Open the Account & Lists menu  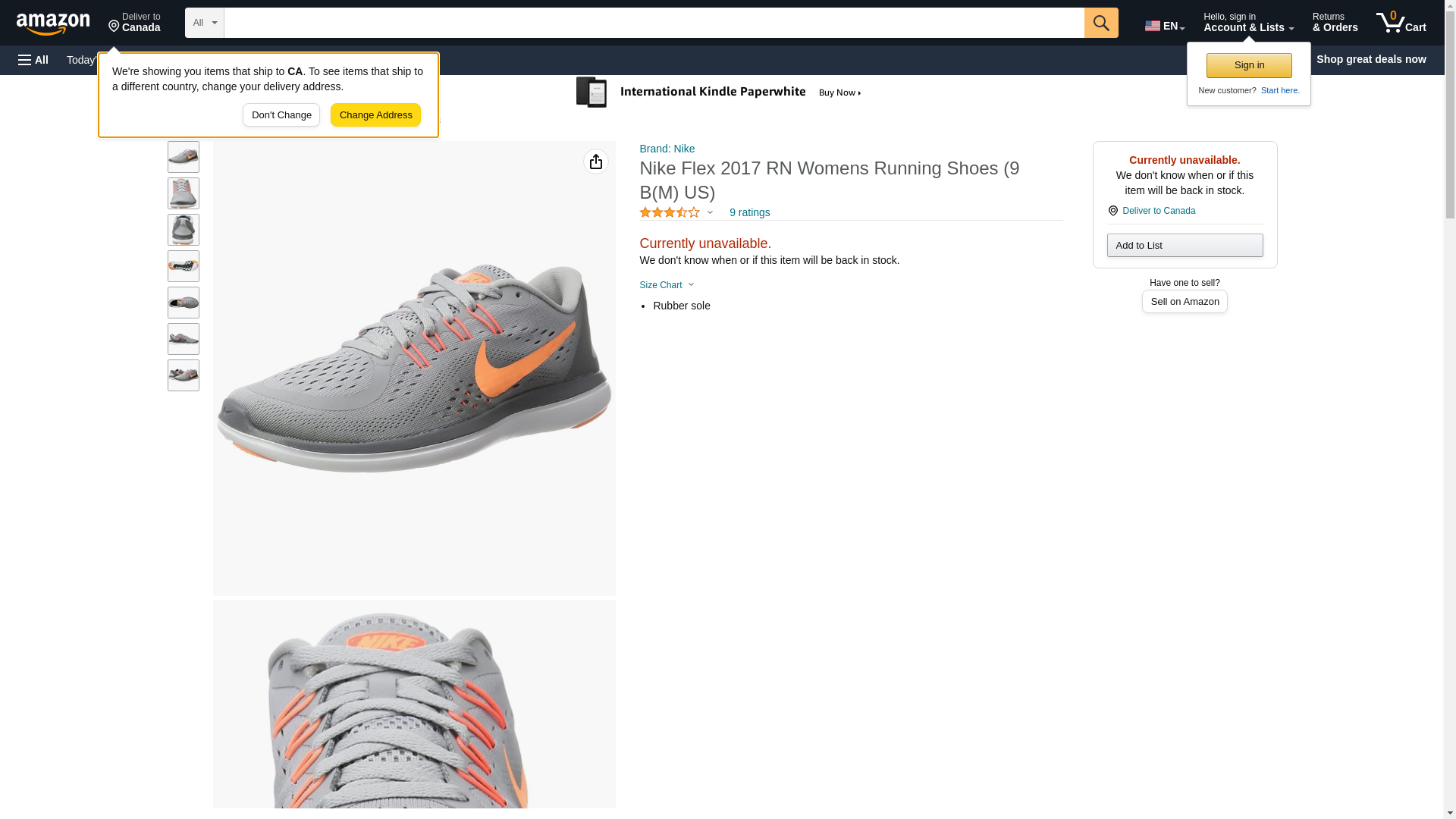[x=1247, y=23]
